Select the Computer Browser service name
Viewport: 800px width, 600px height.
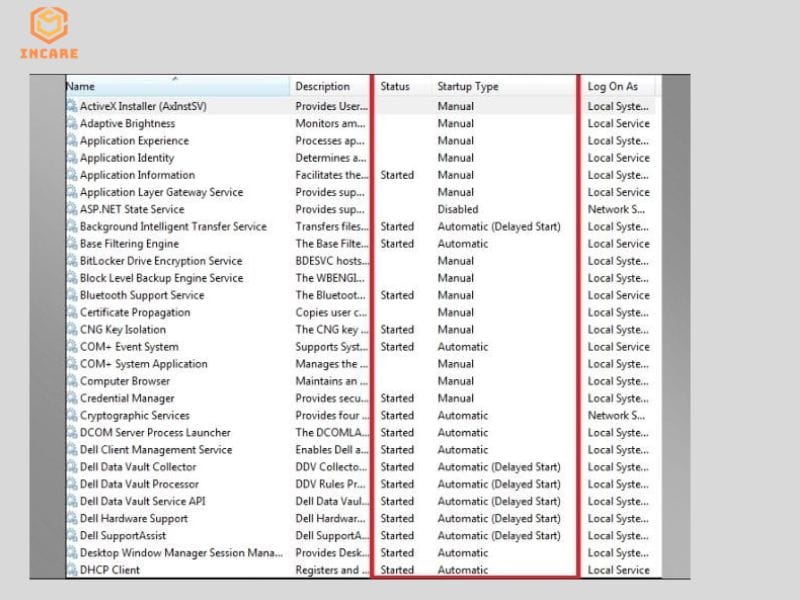tap(124, 381)
